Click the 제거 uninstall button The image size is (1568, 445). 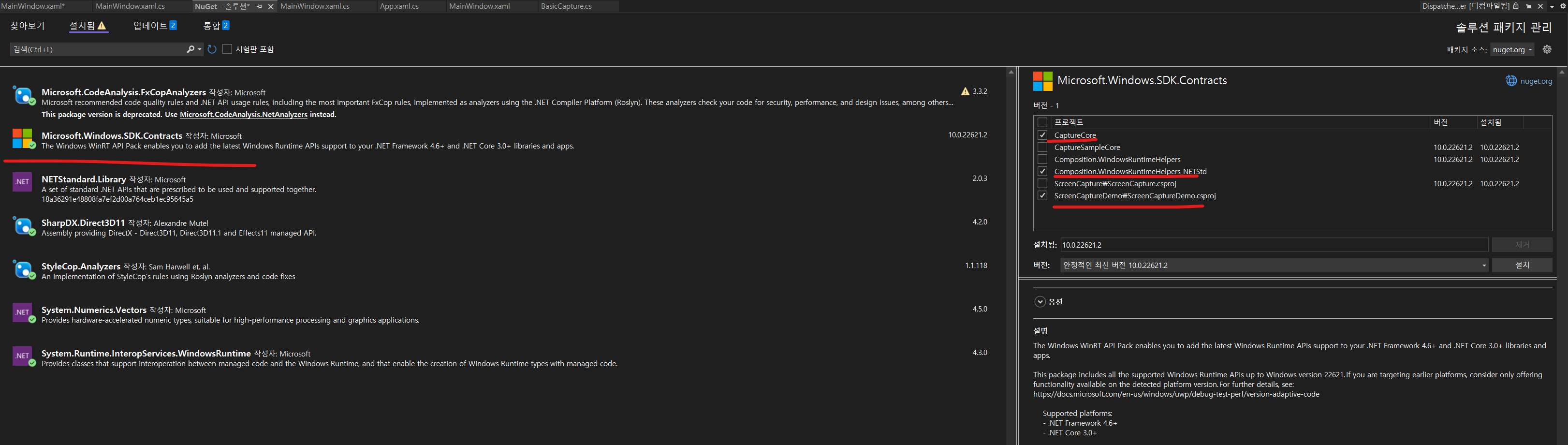coord(1522,245)
